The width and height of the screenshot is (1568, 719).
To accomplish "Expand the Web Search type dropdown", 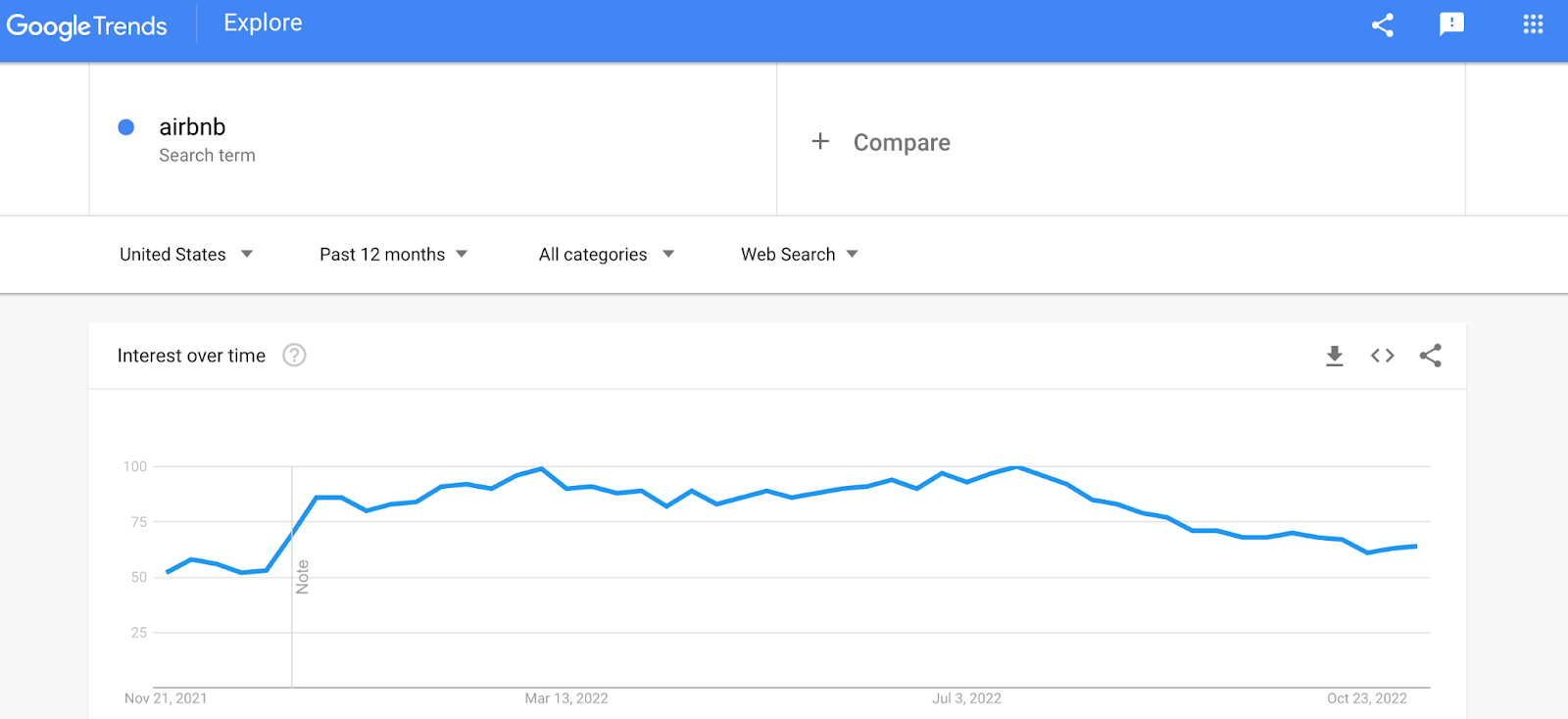I will pos(800,255).
